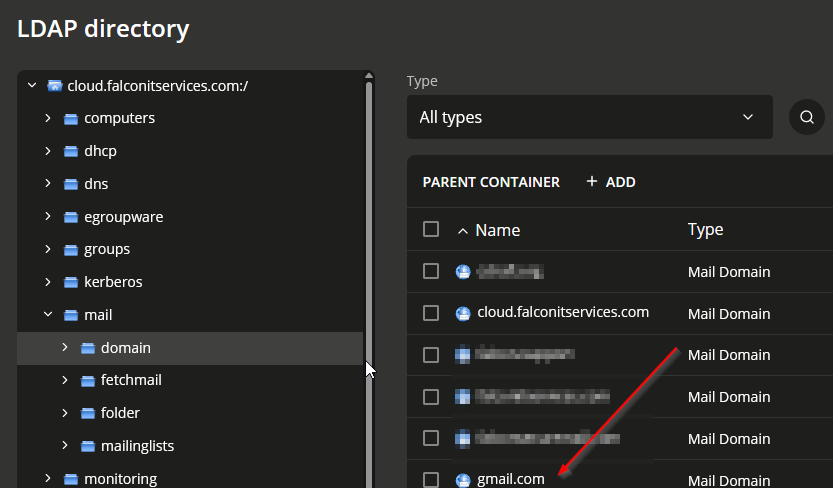Screen dimensions: 833x488
Task: Click Mail Domain type in gmail.com row
Action: pos(729,481)
